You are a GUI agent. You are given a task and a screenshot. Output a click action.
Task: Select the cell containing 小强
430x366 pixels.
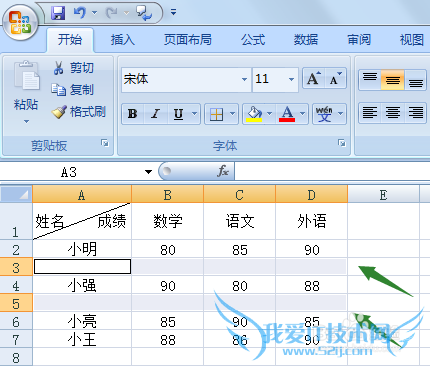[82, 285]
